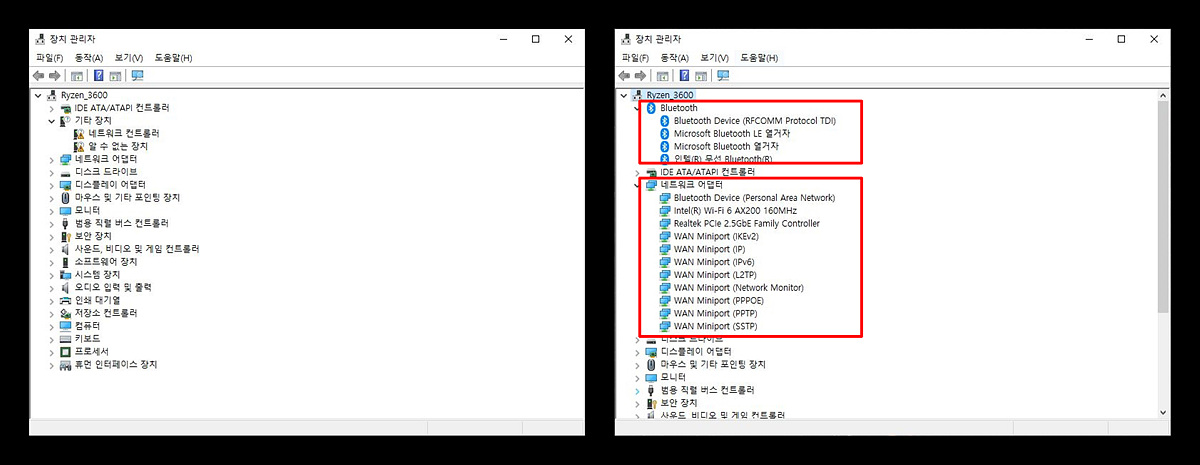The height and width of the screenshot is (465, 1200).
Task: Click warning icon beside 네트워크 컨트롤러 in left window
Action: click(x=80, y=133)
